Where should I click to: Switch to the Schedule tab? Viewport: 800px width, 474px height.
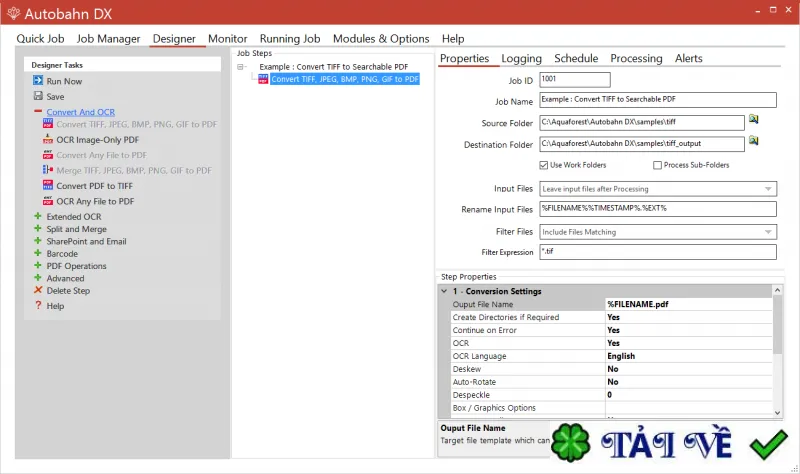[x=576, y=58]
